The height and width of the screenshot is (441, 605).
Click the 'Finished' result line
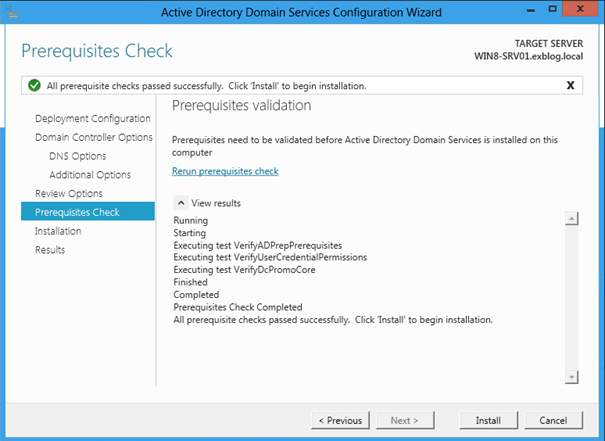tap(190, 282)
